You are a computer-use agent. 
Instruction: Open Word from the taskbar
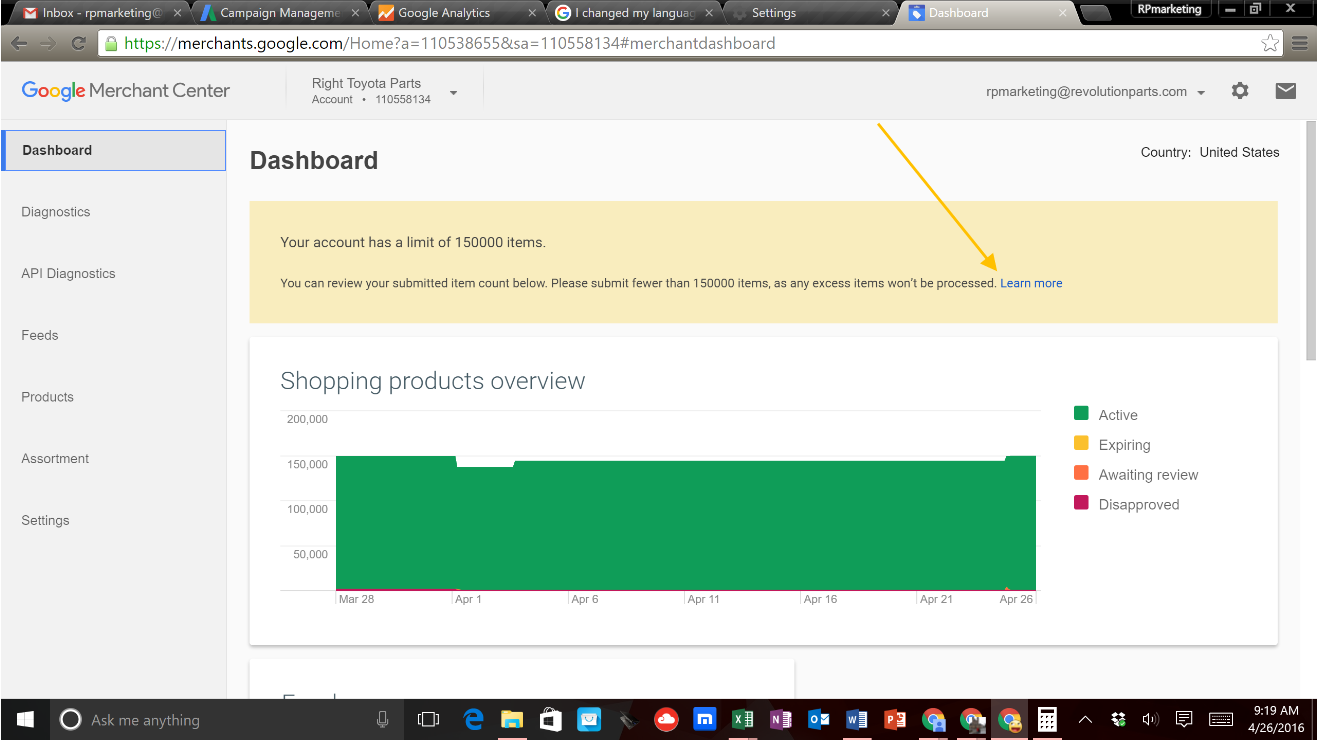click(x=857, y=720)
